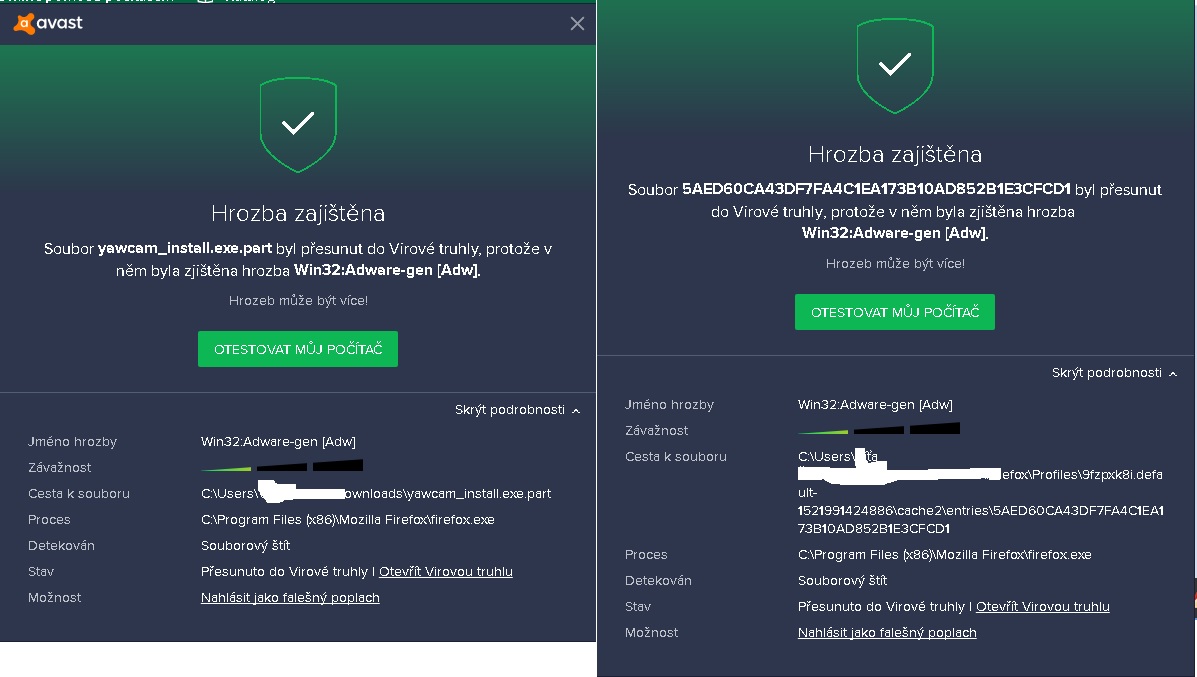Collapse Skrýt podrobnosti in 5AED60CA dialog

click(1114, 373)
